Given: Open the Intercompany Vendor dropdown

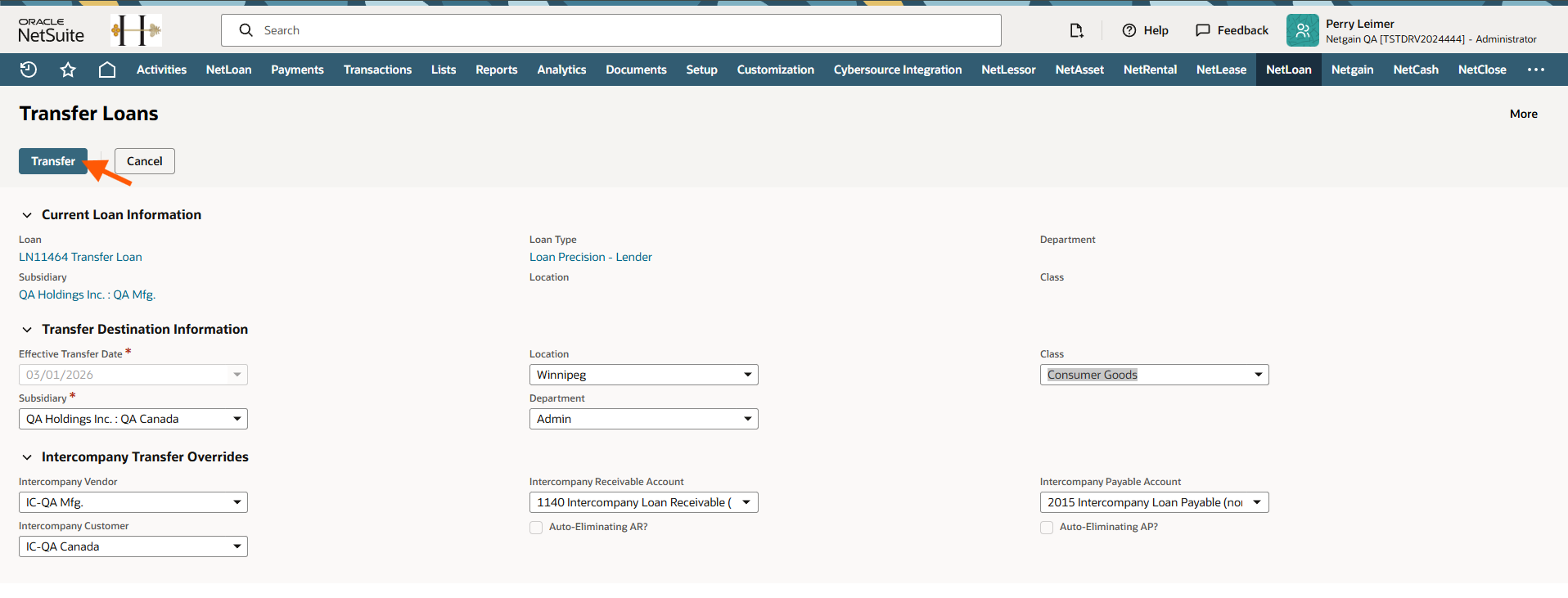Looking at the screenshot, I should click(133, 502).
